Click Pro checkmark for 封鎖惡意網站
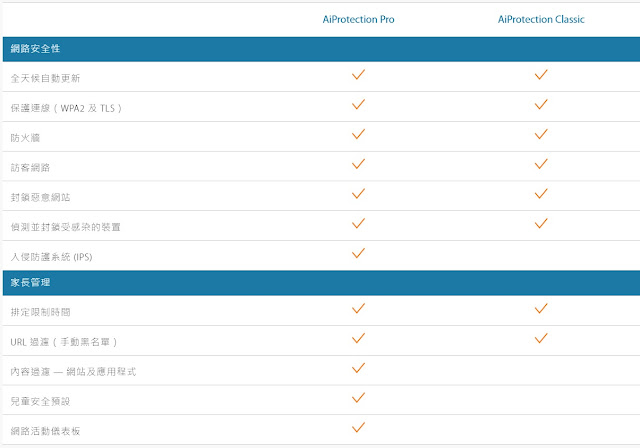The width and height of the screenshot is (640, 448). coord(358,194)
